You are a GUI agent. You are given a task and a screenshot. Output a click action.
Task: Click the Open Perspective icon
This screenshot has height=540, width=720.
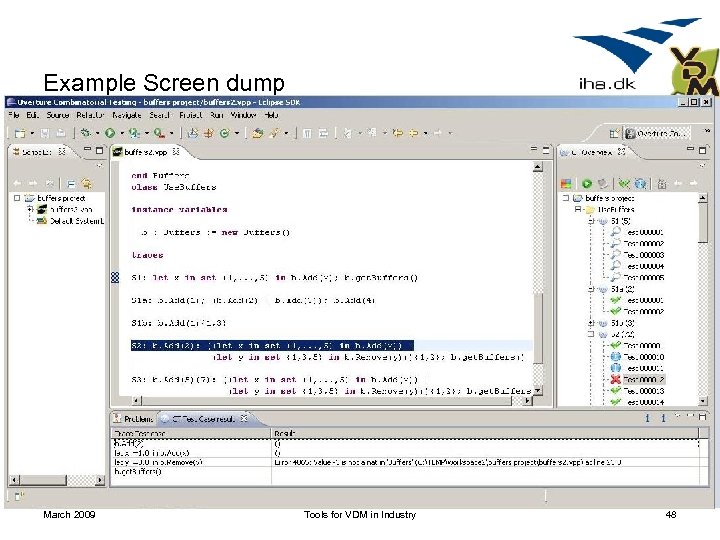(613, 134)
